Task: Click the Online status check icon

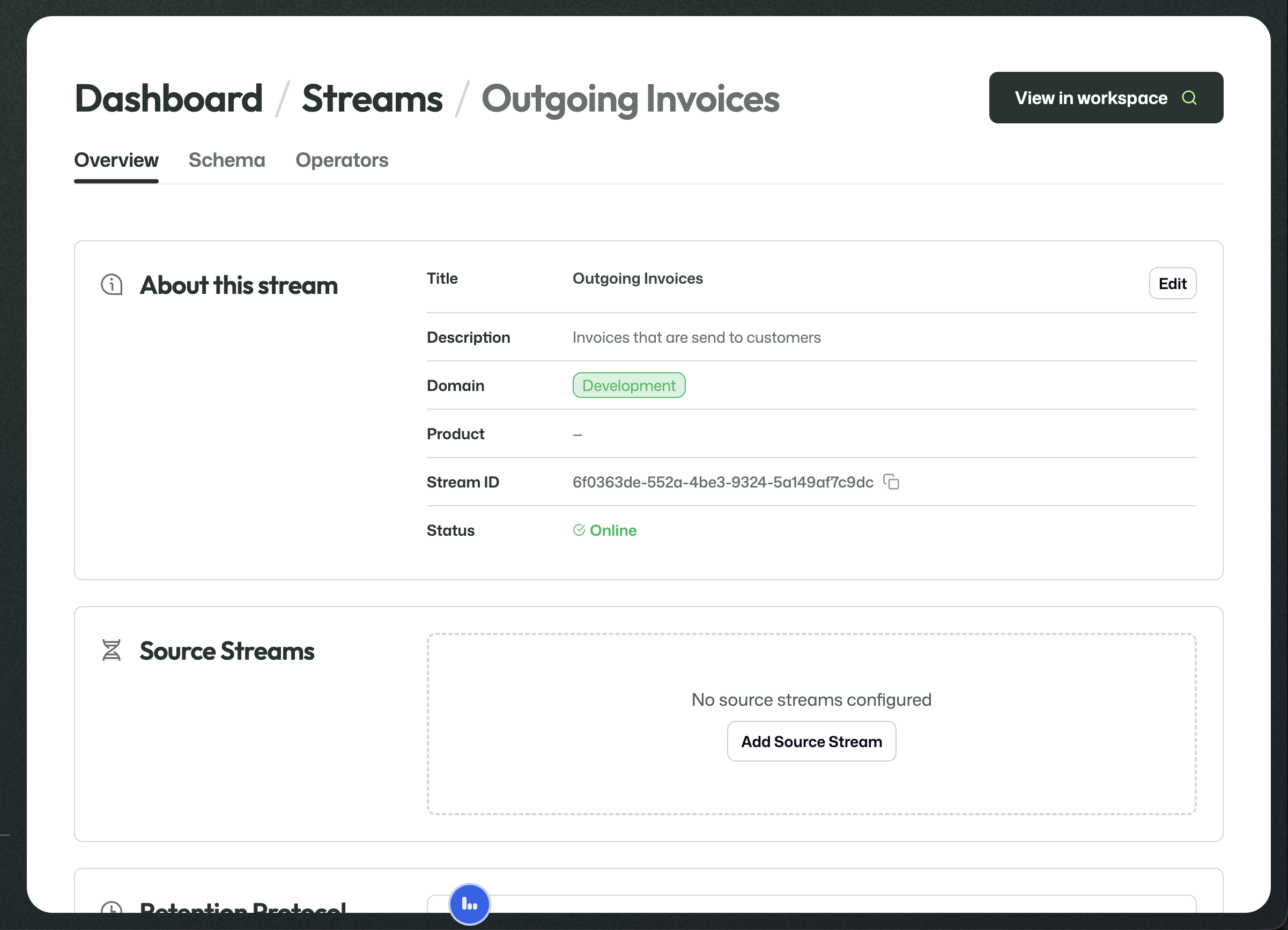Action: click(579, 530)
